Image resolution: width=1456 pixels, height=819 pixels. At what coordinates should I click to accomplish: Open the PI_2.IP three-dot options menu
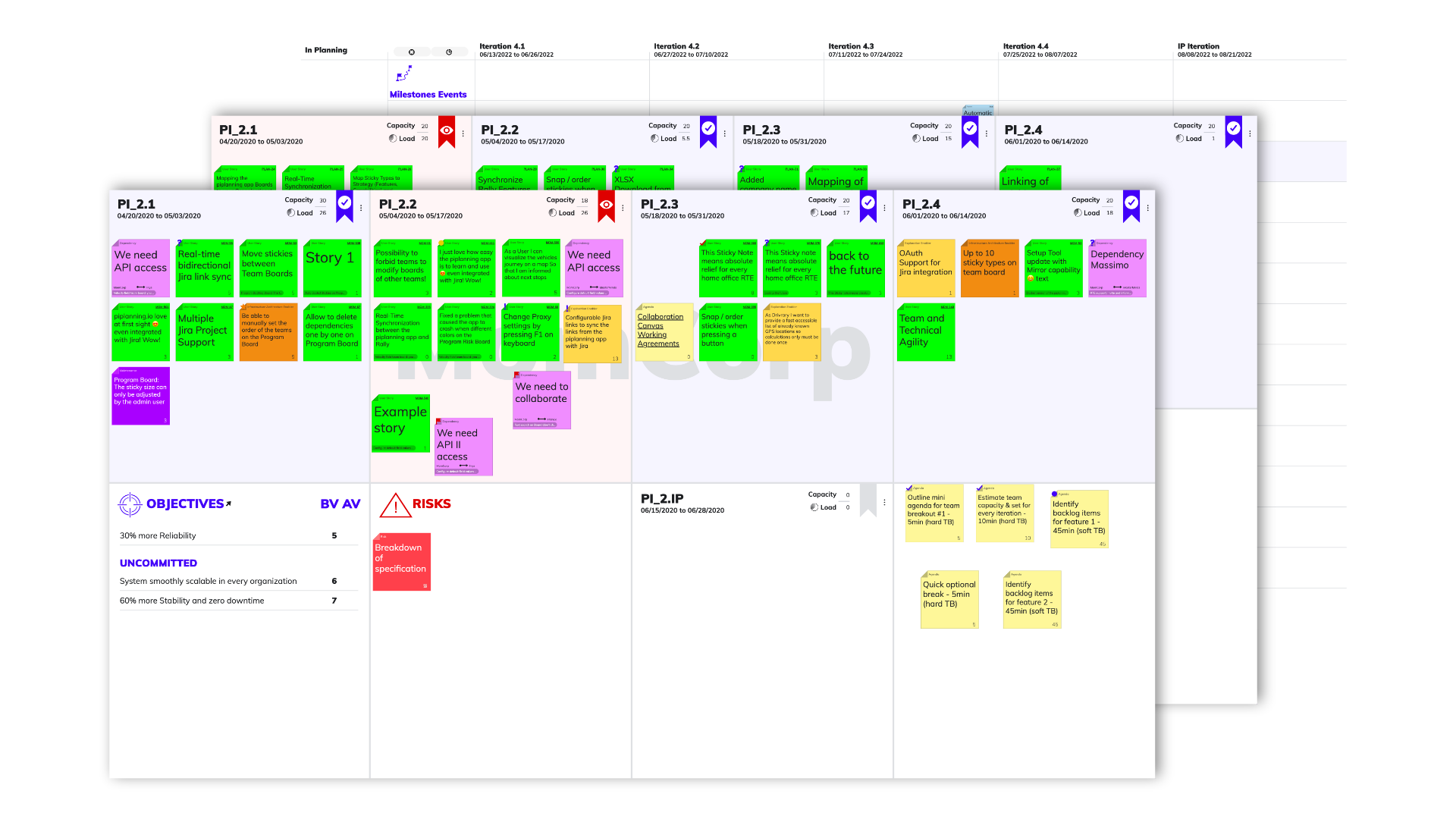pyautogui.click(x=884, y=502)
